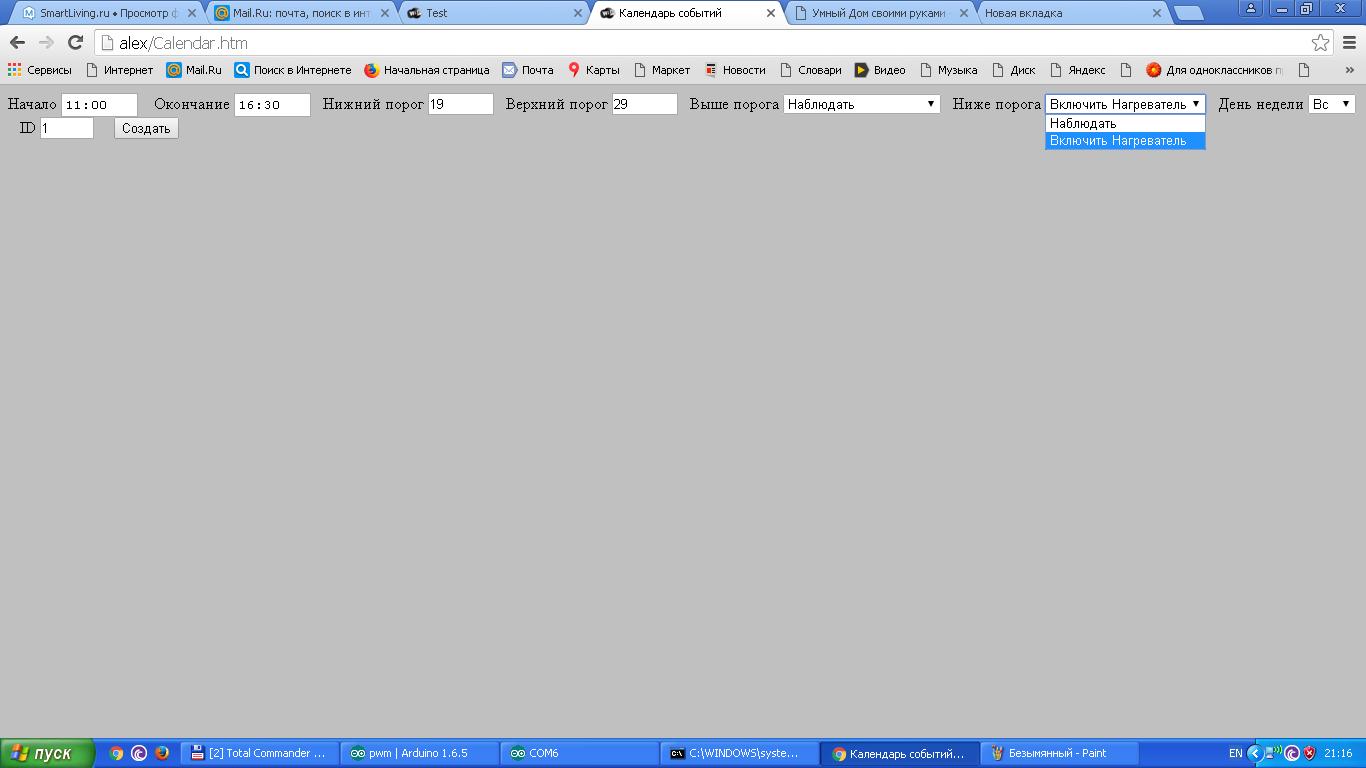Open the Интернет bookmark

point(120,70)
